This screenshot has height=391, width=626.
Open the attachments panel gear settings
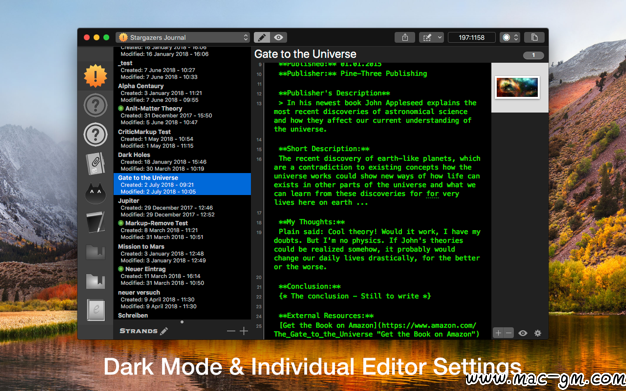(538, 333)
